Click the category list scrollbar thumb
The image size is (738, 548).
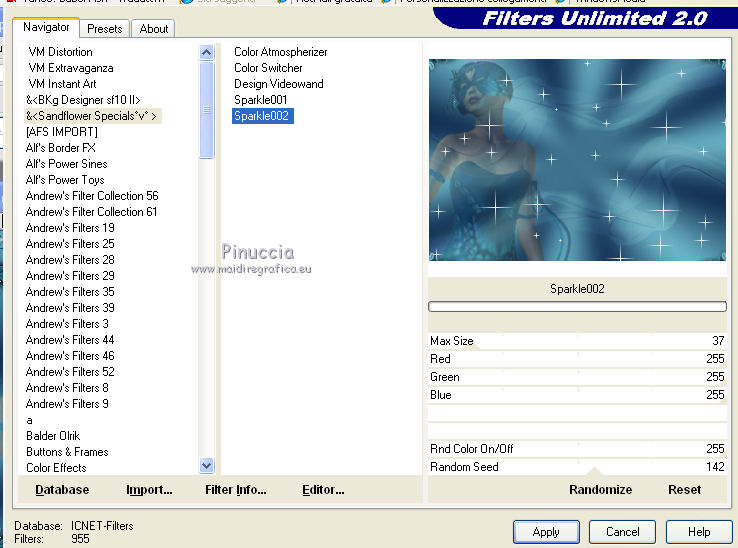pyautogui.click(x=206, y=110)
